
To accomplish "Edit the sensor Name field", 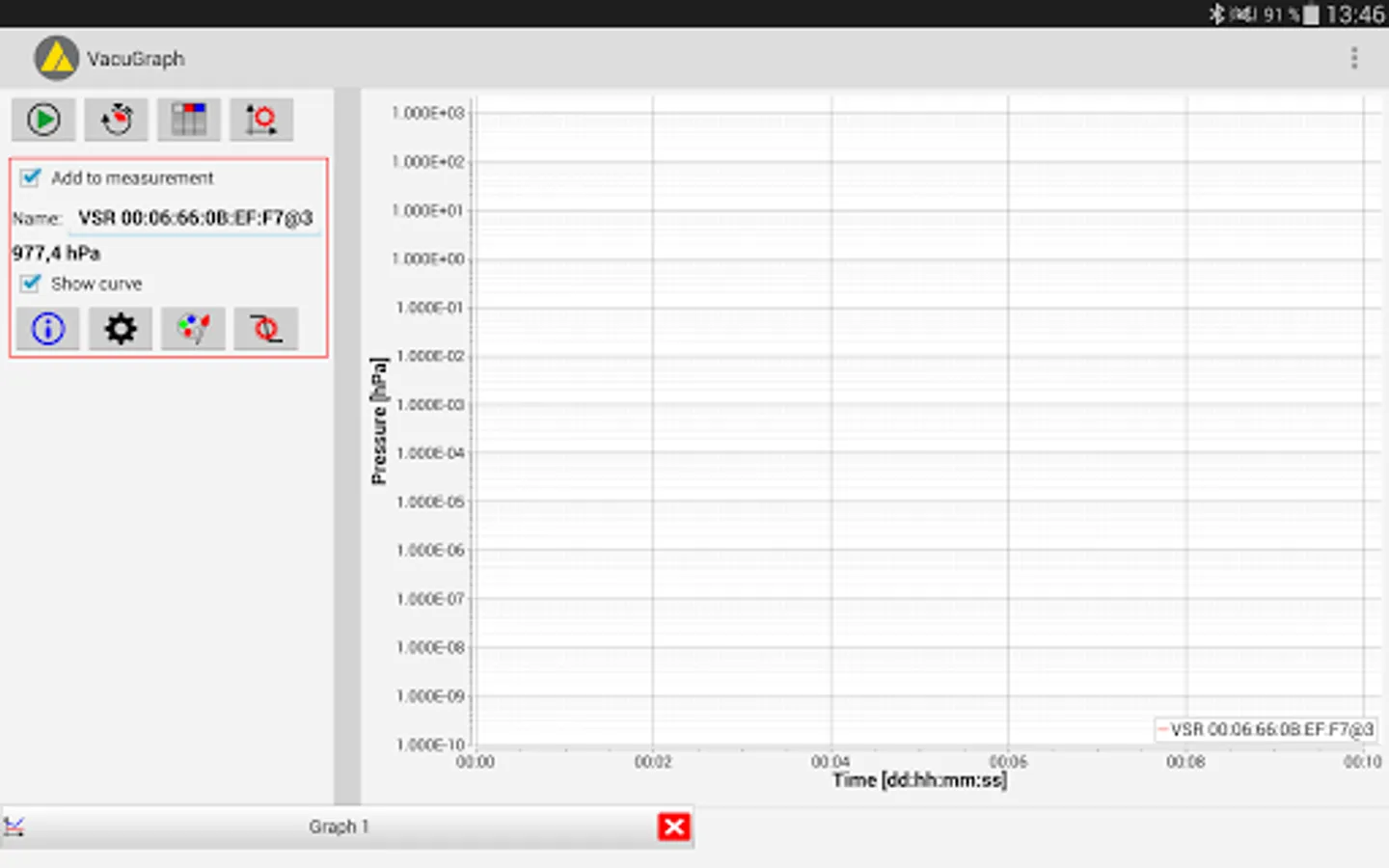I will pyautogui.click(x=193, y=217).
